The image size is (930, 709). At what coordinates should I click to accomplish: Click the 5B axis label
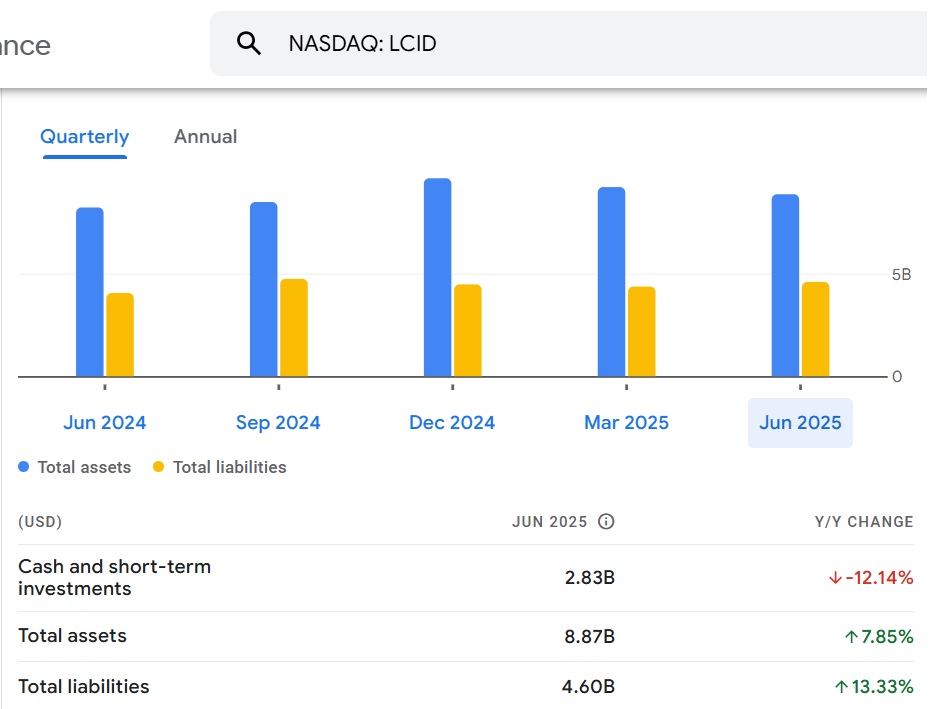[901, 274]
